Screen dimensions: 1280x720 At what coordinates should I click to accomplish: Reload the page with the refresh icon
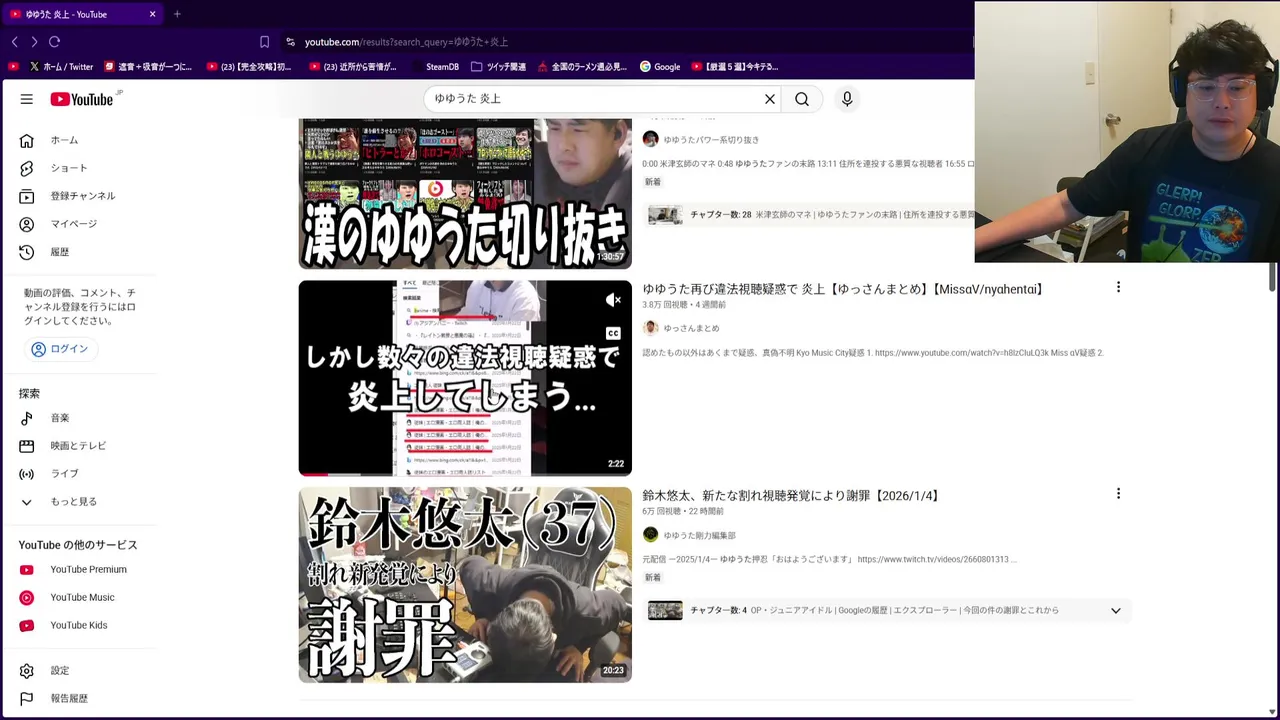click(55, 42)
